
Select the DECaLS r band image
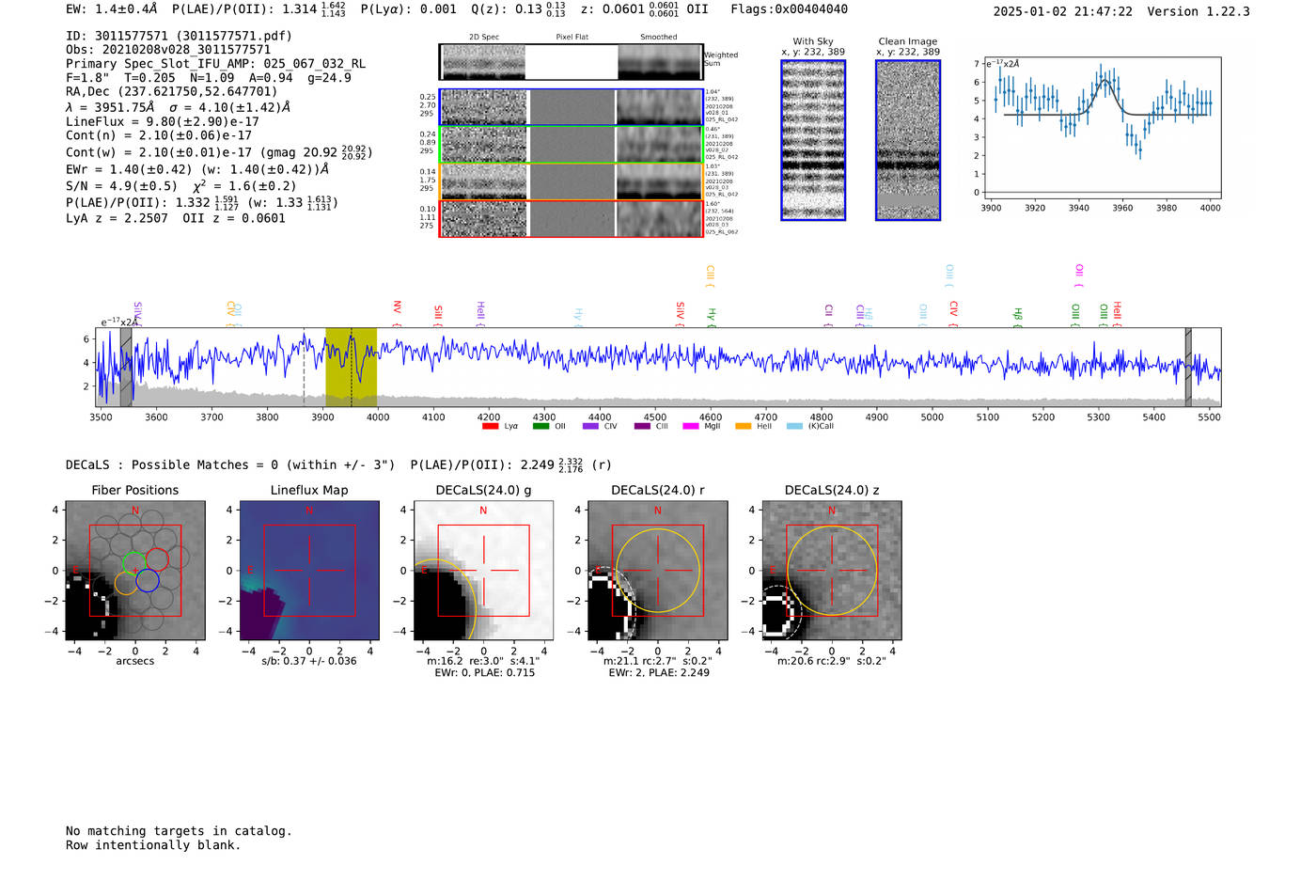click(657, 571)
